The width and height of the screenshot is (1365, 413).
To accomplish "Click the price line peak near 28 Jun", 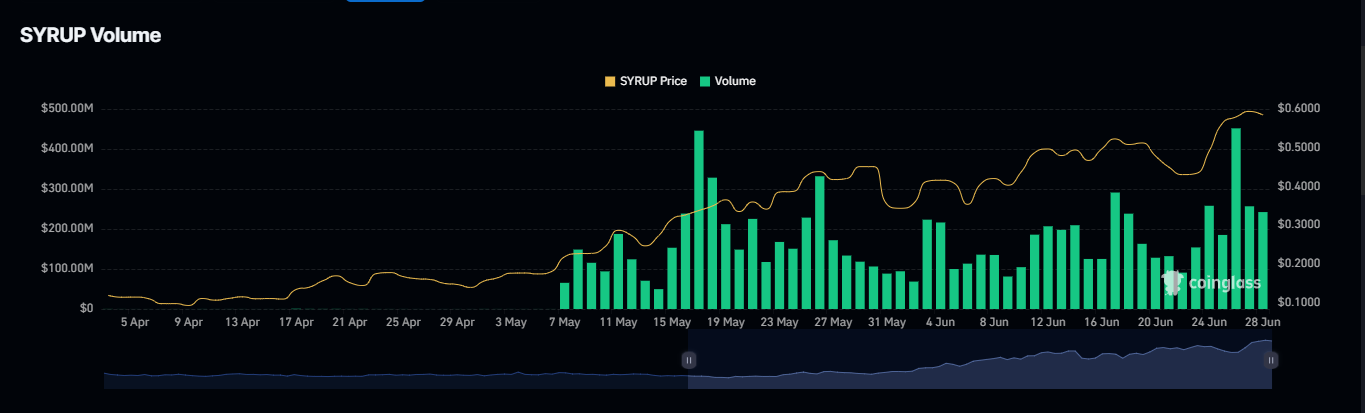I will (x=1250, y=111).
